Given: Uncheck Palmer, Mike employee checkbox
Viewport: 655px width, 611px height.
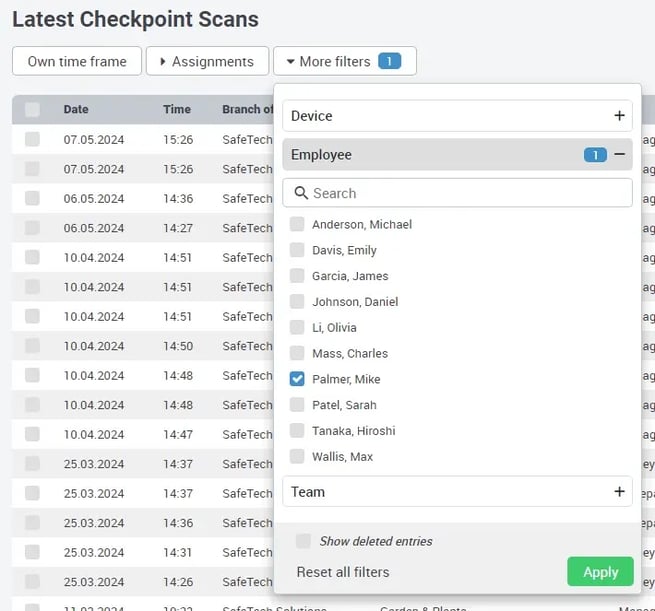Looking at the screenshot, I should 297,379.
